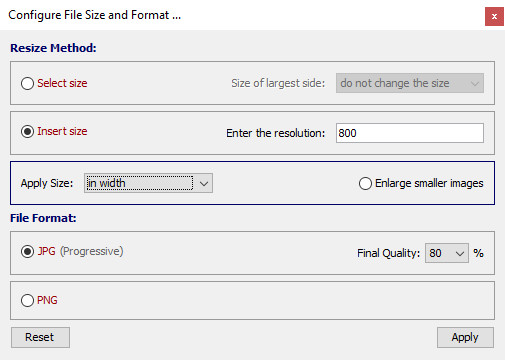
Task: Close the Configure File Size dialog
Action: (x=494, y=16)
